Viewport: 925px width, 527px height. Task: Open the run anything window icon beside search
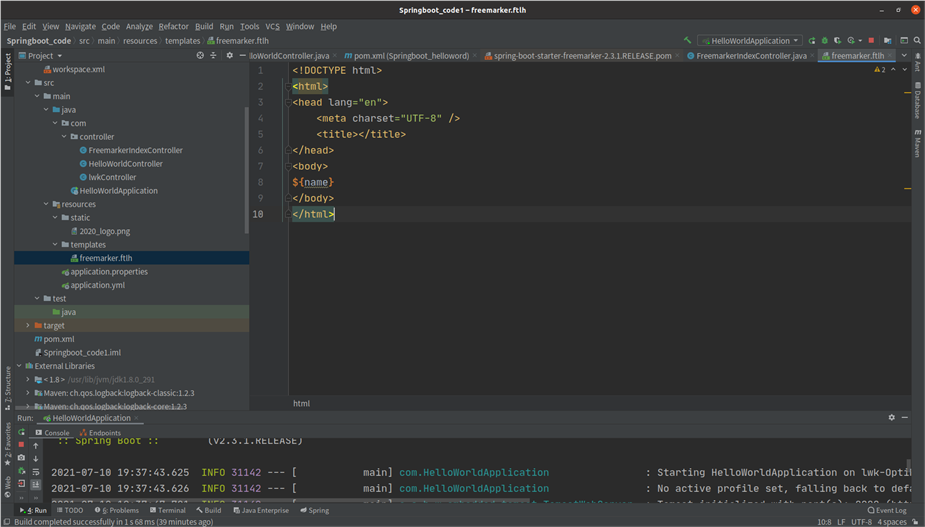904,41
